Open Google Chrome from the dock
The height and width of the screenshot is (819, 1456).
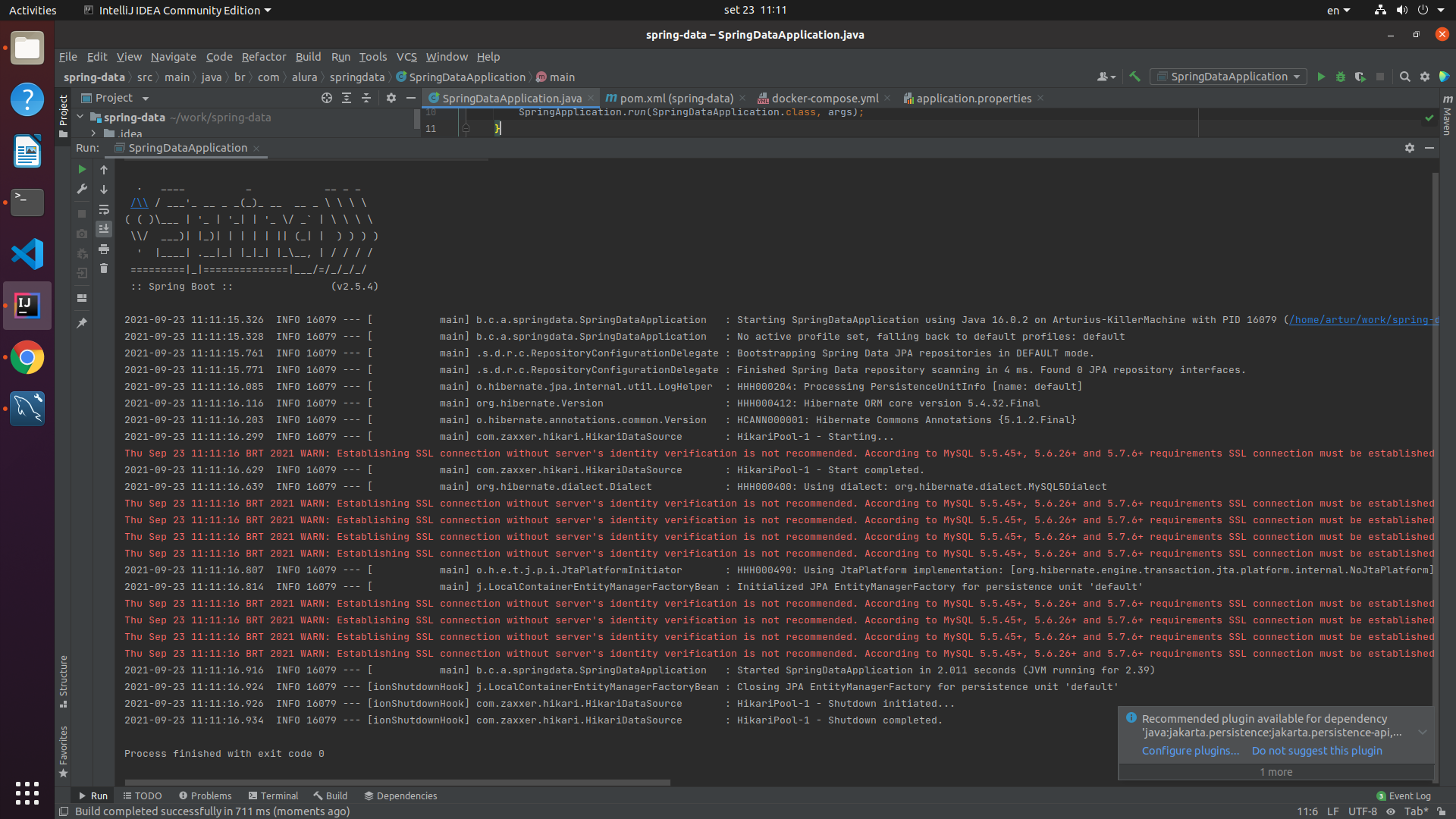(x=27, y=357)
